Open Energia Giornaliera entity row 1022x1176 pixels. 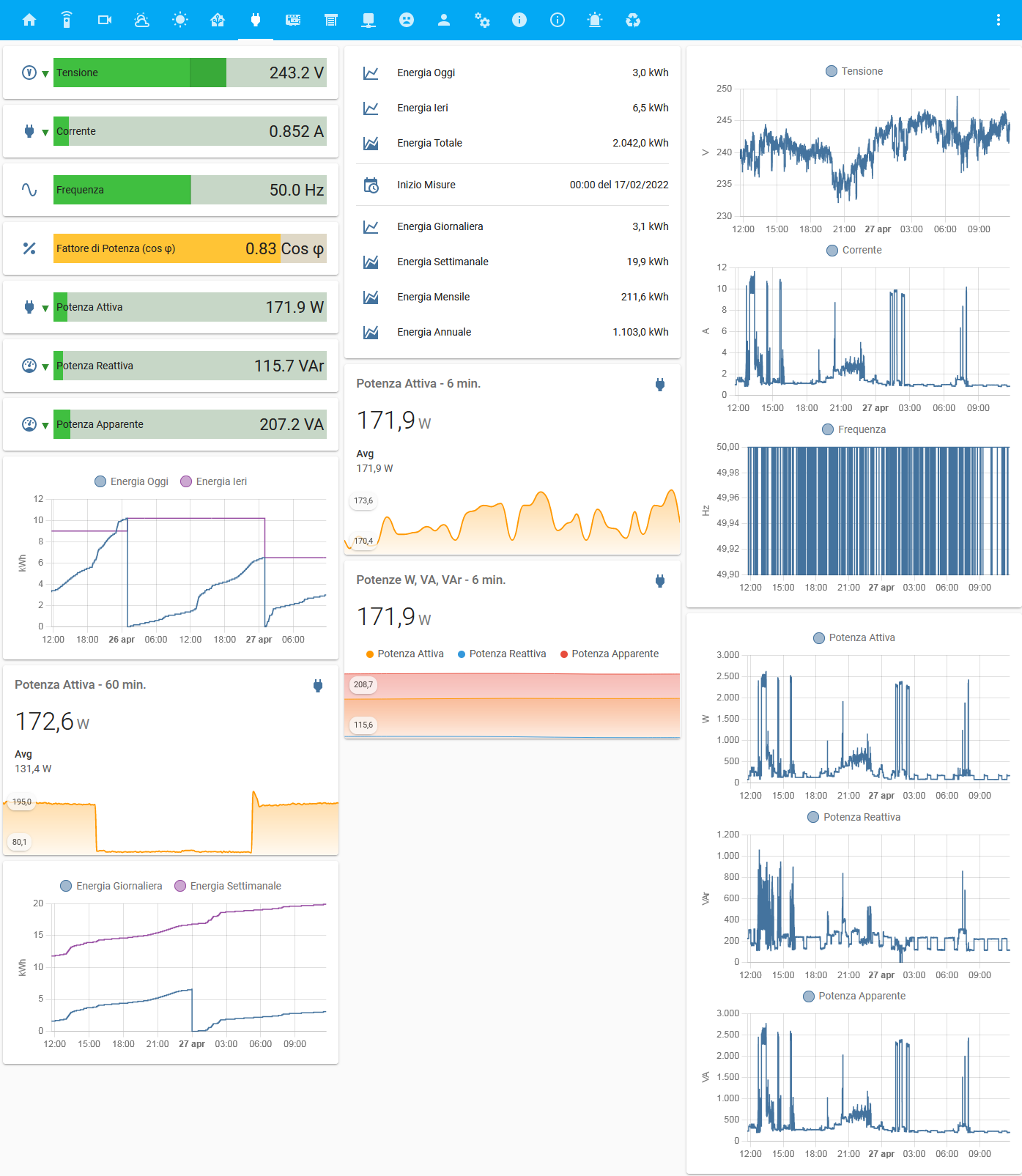(x=512, y=226)
